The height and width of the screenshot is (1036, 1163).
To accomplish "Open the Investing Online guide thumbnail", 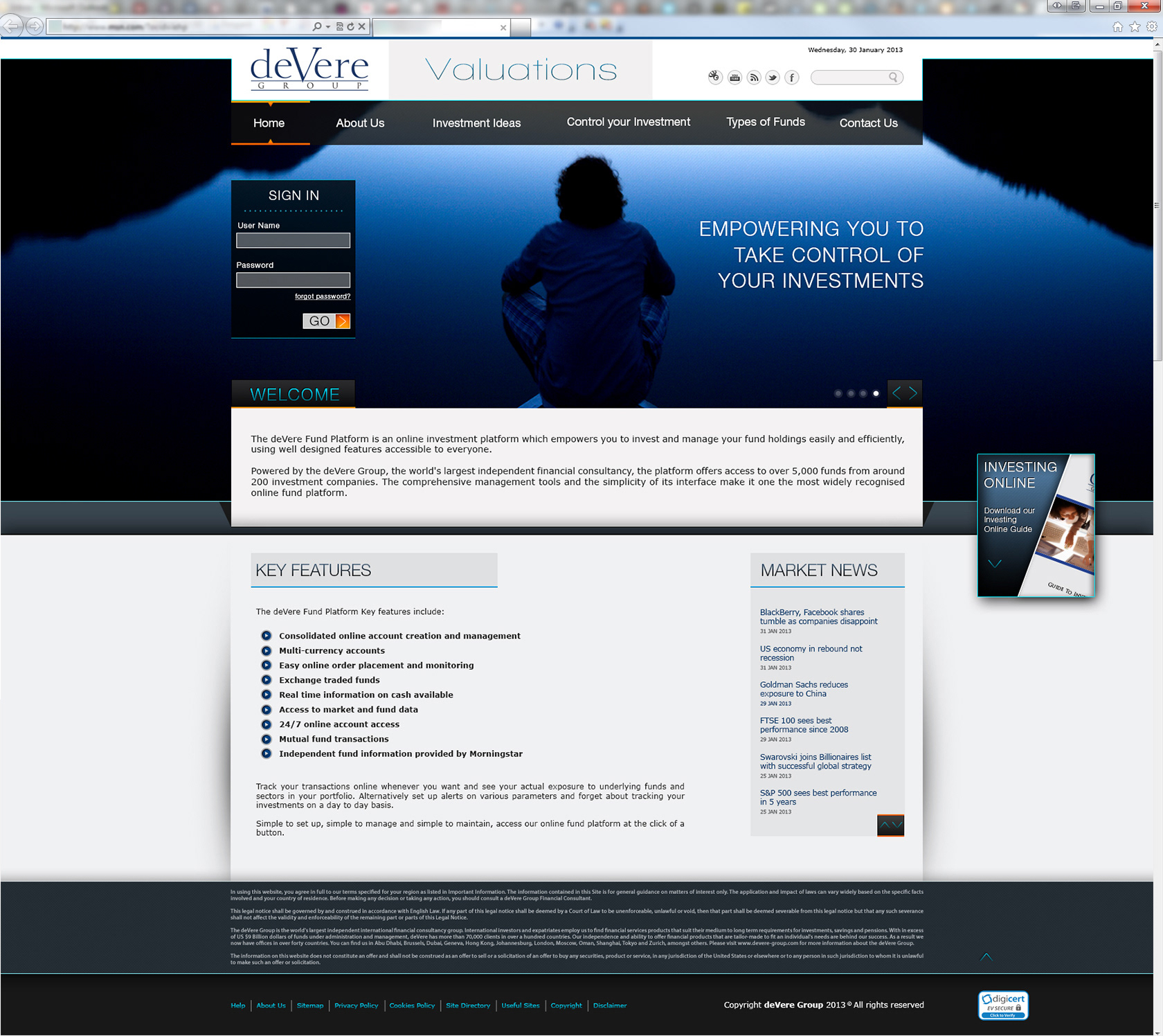I will [1036, 525].
